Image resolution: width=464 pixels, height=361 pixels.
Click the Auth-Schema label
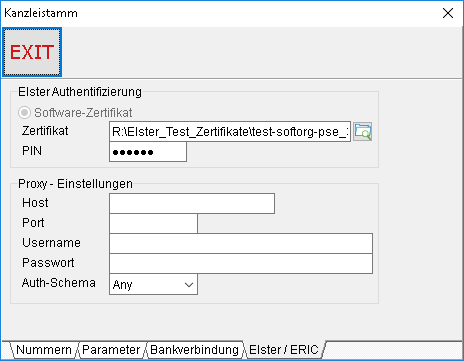pyautogui.click(x=59, y=283)
